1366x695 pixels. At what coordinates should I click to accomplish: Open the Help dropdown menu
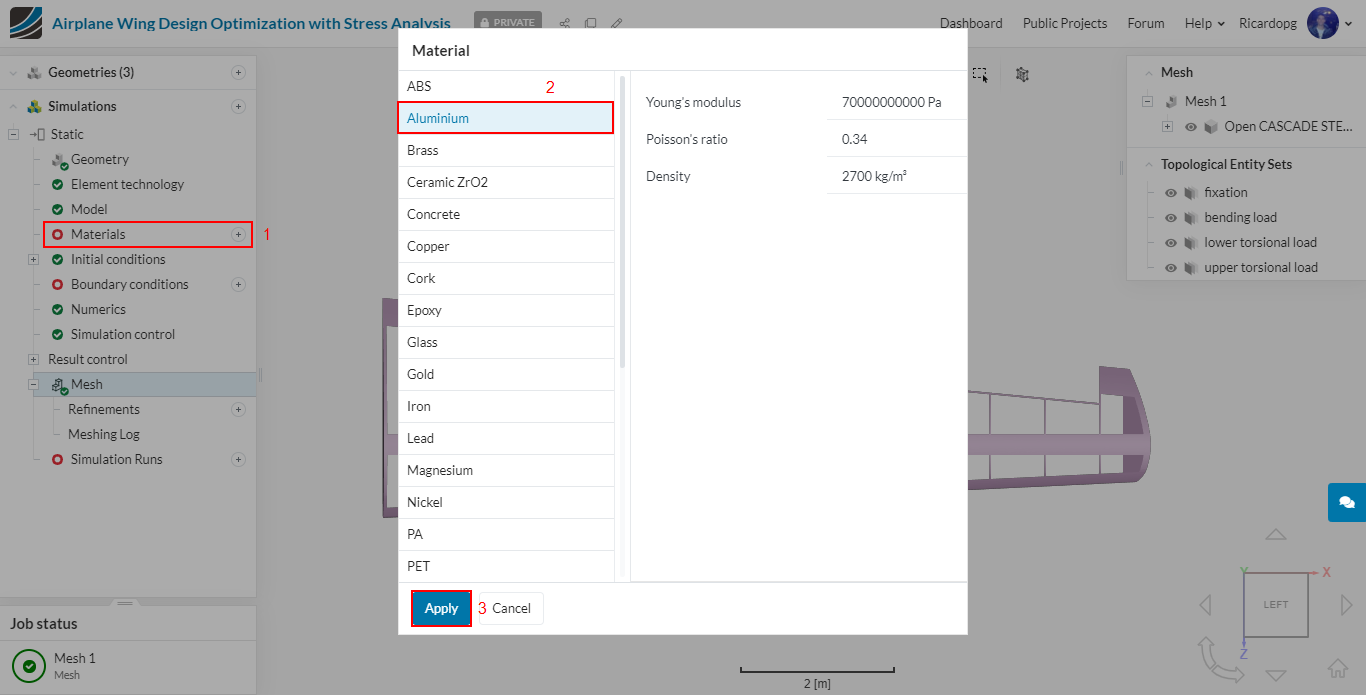1204,23
